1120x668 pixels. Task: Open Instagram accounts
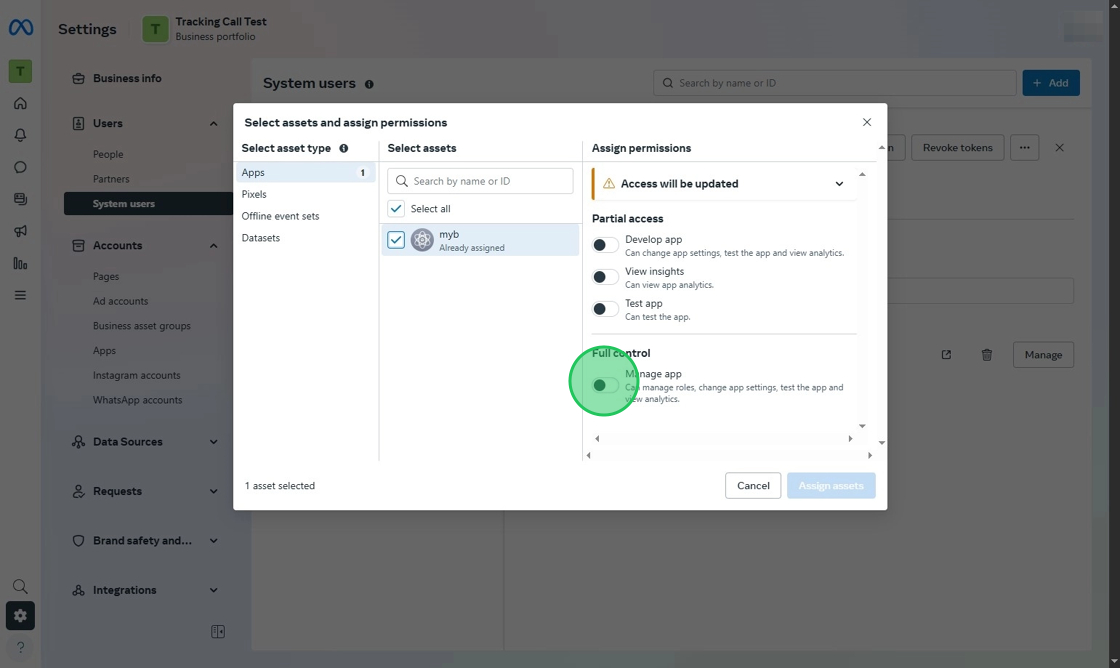[x=136, y=375]
